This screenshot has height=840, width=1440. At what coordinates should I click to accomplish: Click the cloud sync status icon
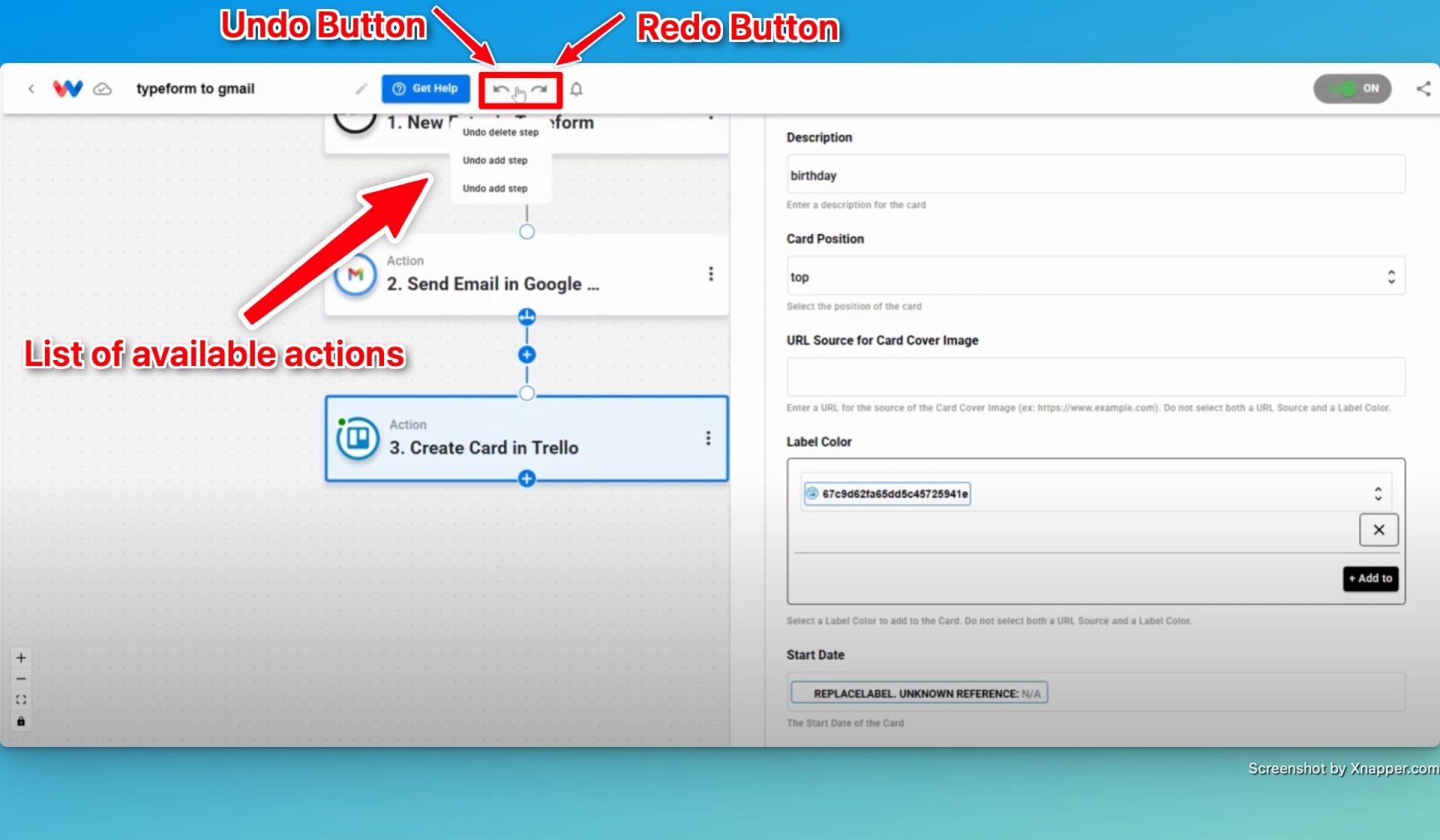[x=101, y=88]
